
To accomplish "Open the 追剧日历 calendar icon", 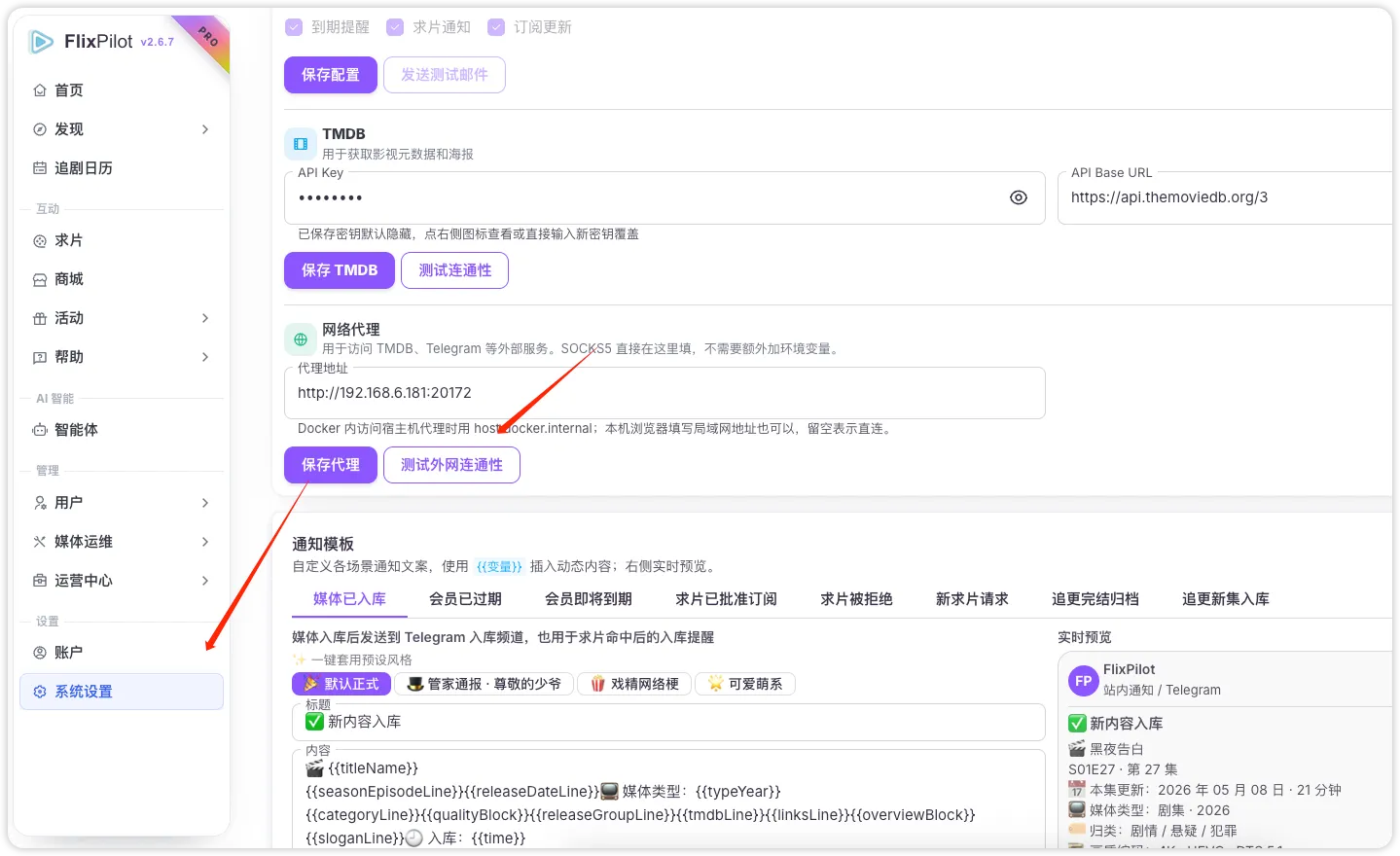I will coord(40,168).
